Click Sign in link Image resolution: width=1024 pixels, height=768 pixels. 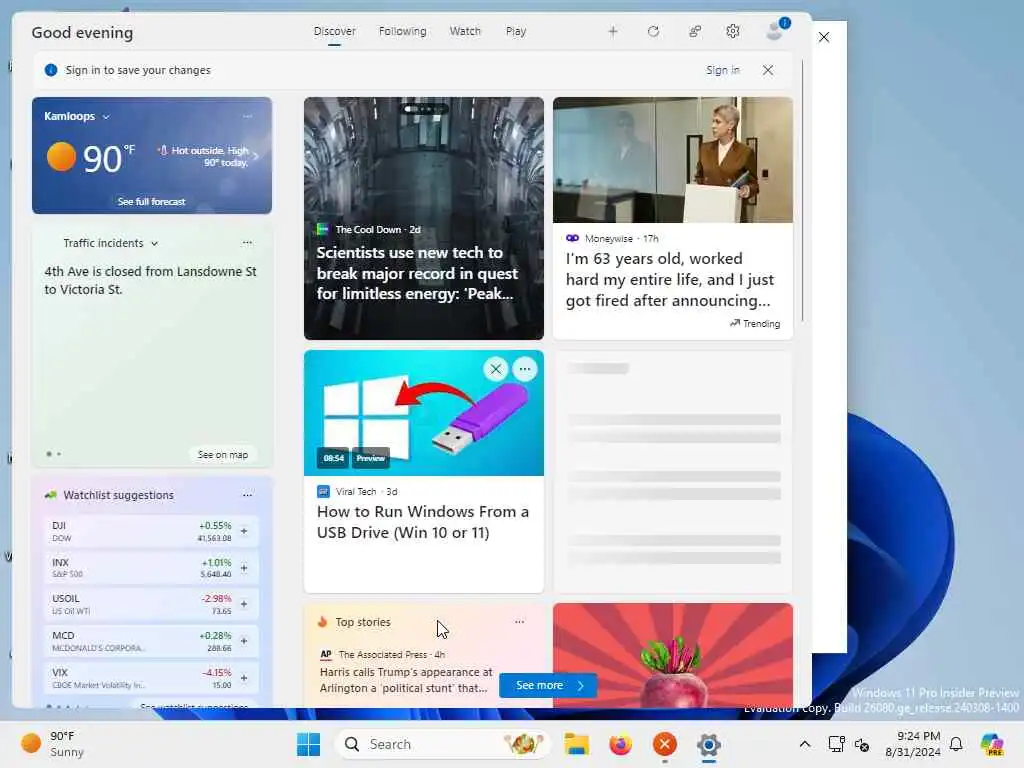(723, 70)
